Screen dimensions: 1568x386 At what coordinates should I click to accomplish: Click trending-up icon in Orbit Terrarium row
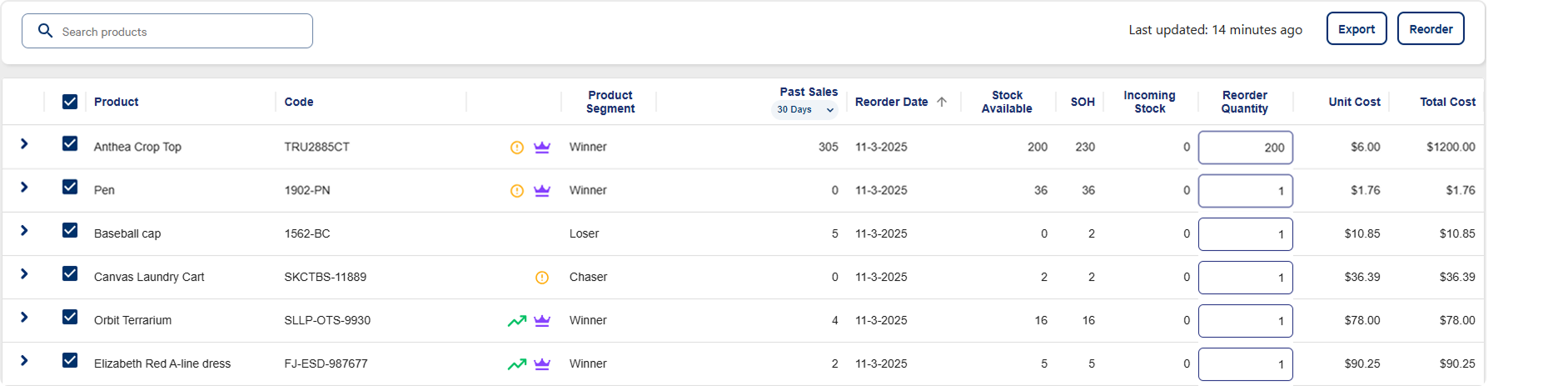[x=516, y=321]
